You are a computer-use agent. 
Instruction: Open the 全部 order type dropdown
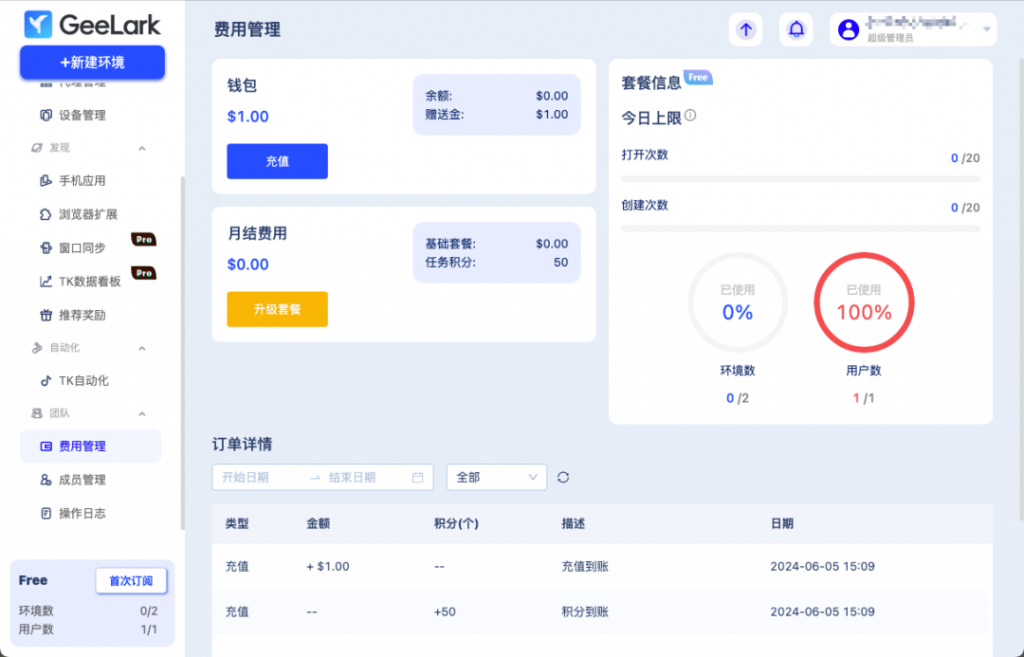[x=496, y=478]
